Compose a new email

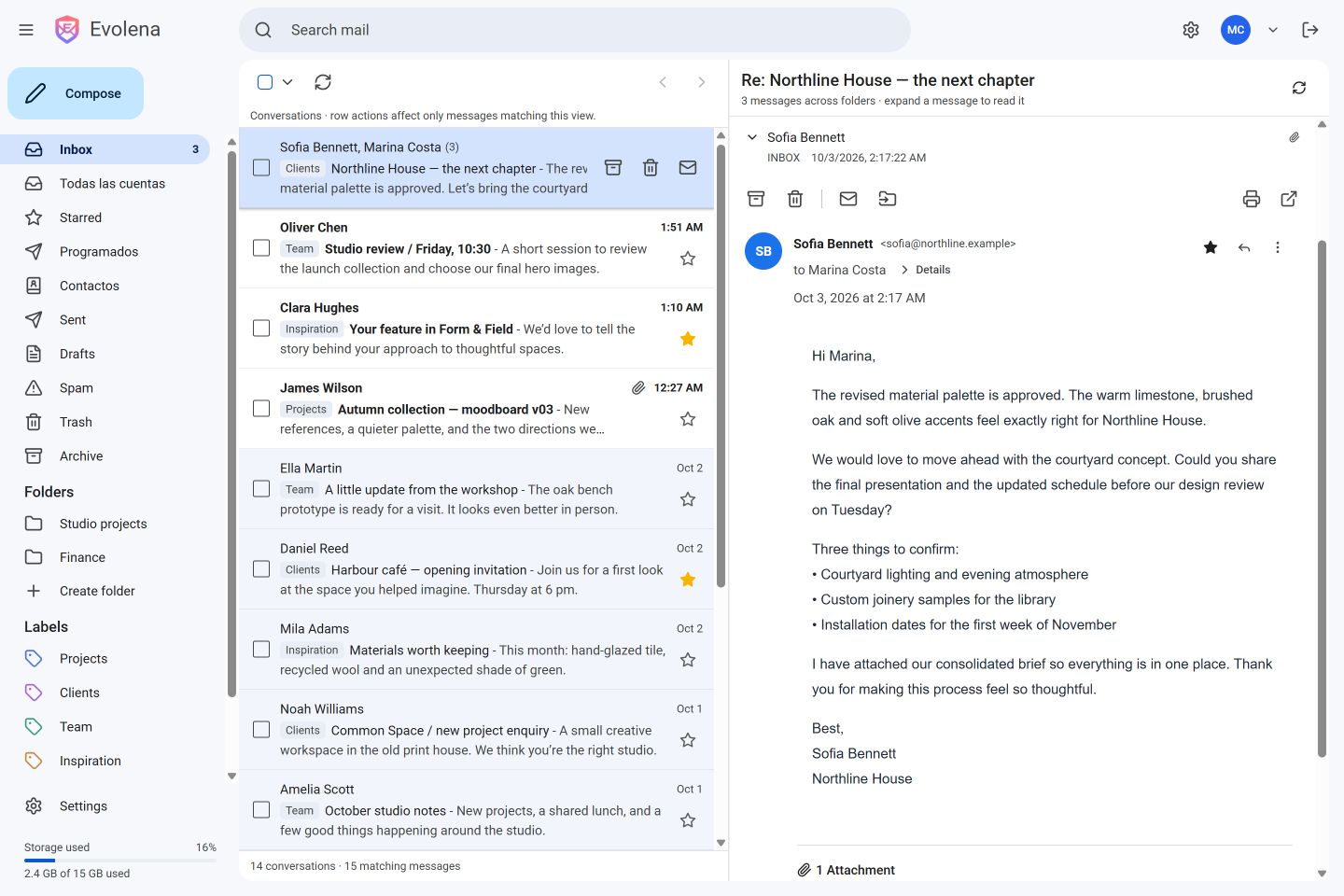pyautogui.click(x=76, y=93)
